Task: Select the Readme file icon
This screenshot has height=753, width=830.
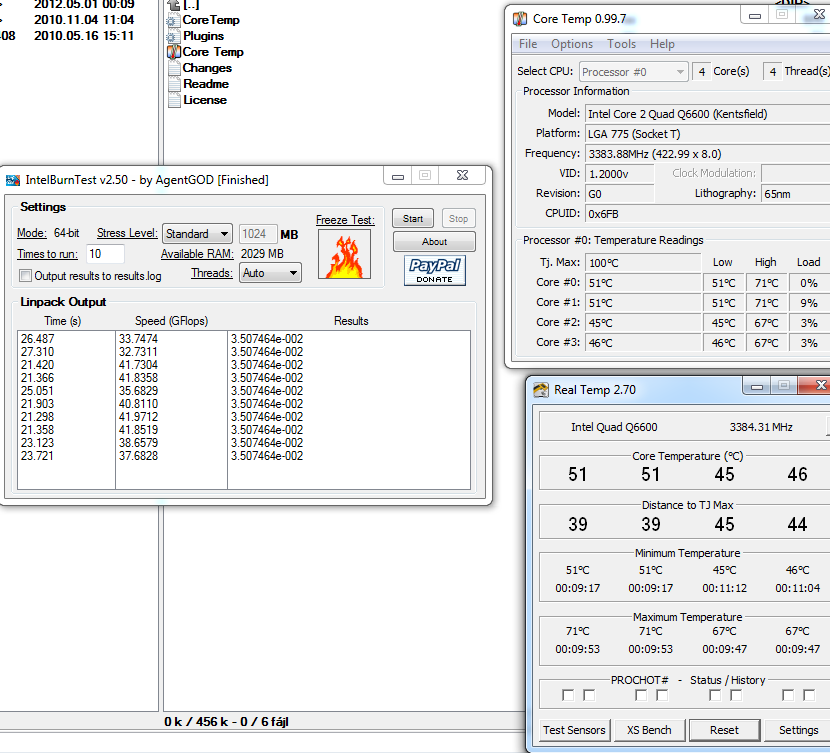Action: point(174,84)
